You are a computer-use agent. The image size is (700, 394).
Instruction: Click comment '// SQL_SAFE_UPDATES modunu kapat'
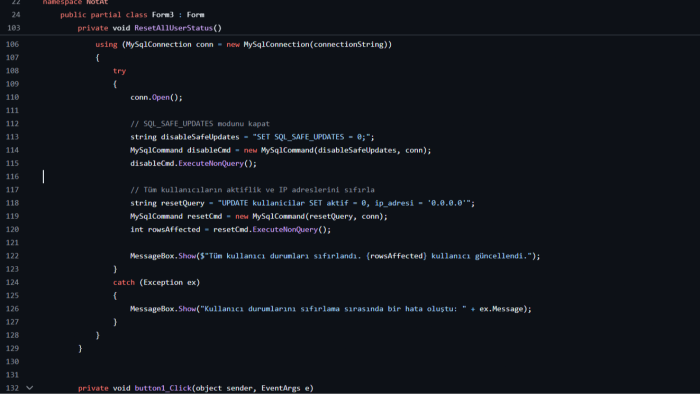coord(200,124)
